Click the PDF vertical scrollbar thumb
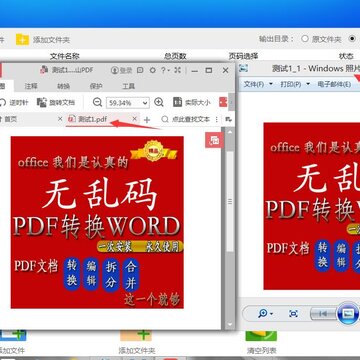360x360 pixels. pos(230,201)
